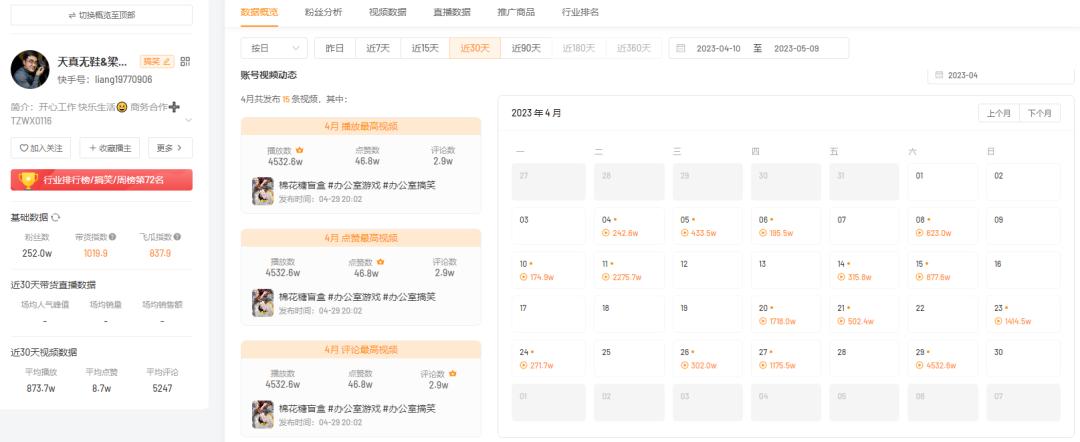Click 加入关注 button

click(x=41, y=147)
